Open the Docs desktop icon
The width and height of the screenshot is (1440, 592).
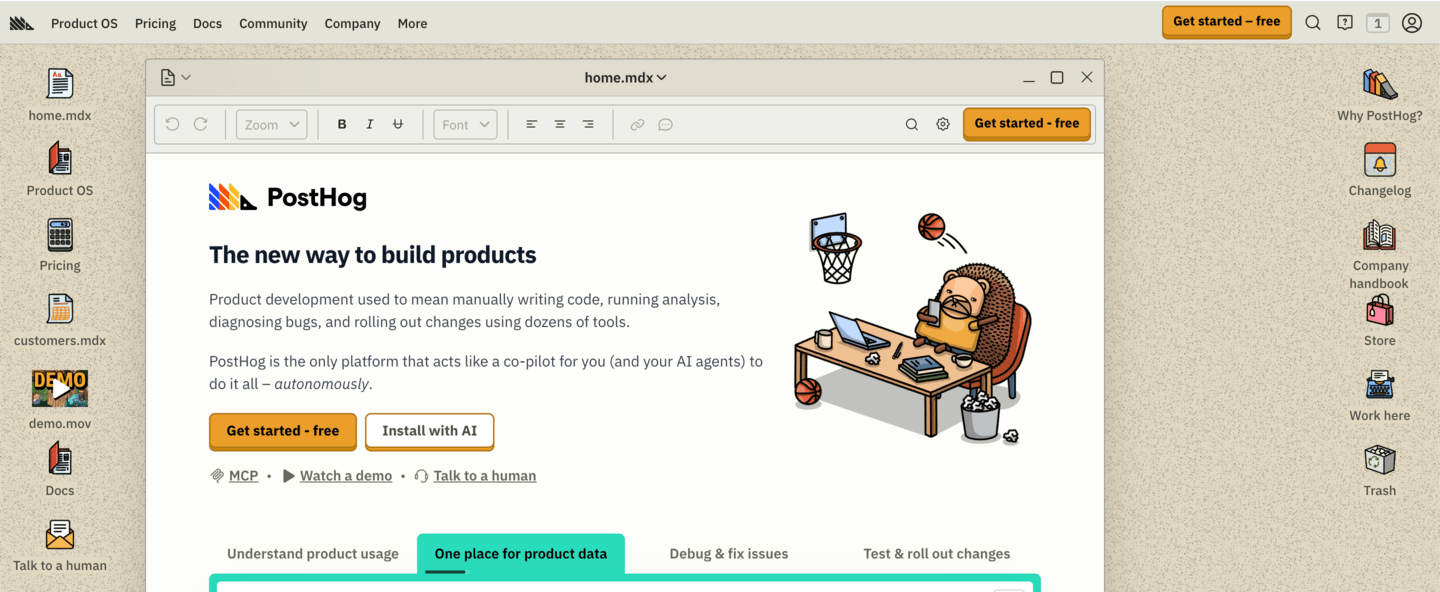point(60,460)
